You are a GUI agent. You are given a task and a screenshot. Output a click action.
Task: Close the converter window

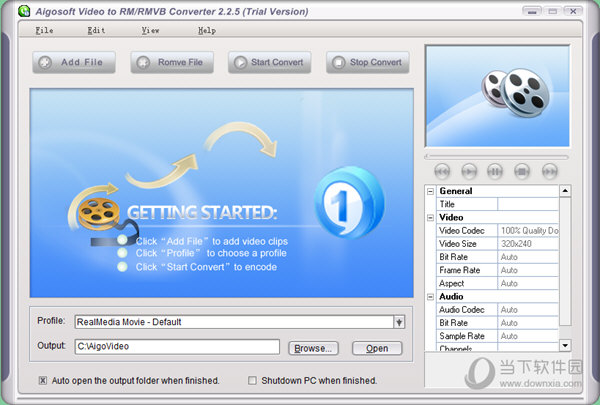click(x=573, y=11)
